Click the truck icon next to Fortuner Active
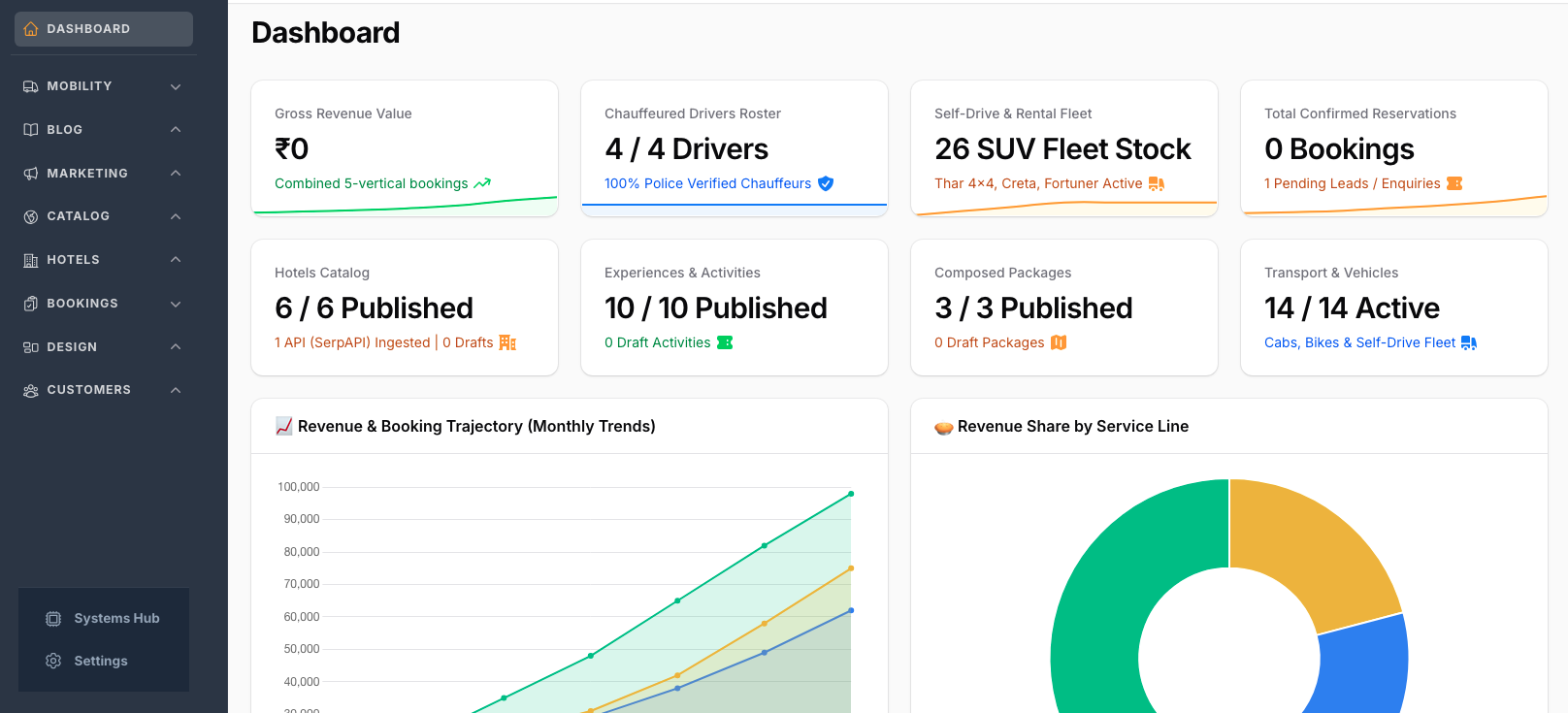This screenshot has width=1568, height=713. pyautogui.click(x=1157, y=183)
